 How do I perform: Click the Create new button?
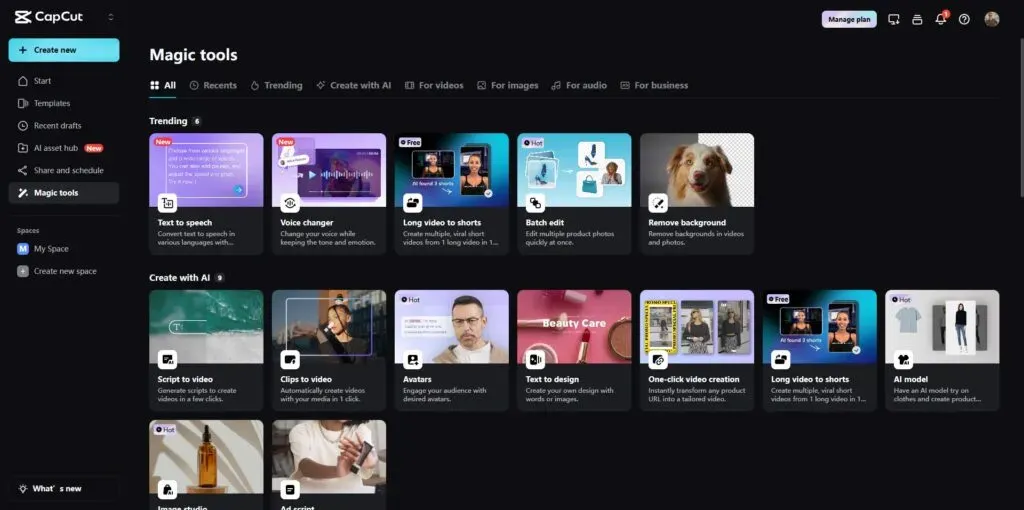pos(64,50)
